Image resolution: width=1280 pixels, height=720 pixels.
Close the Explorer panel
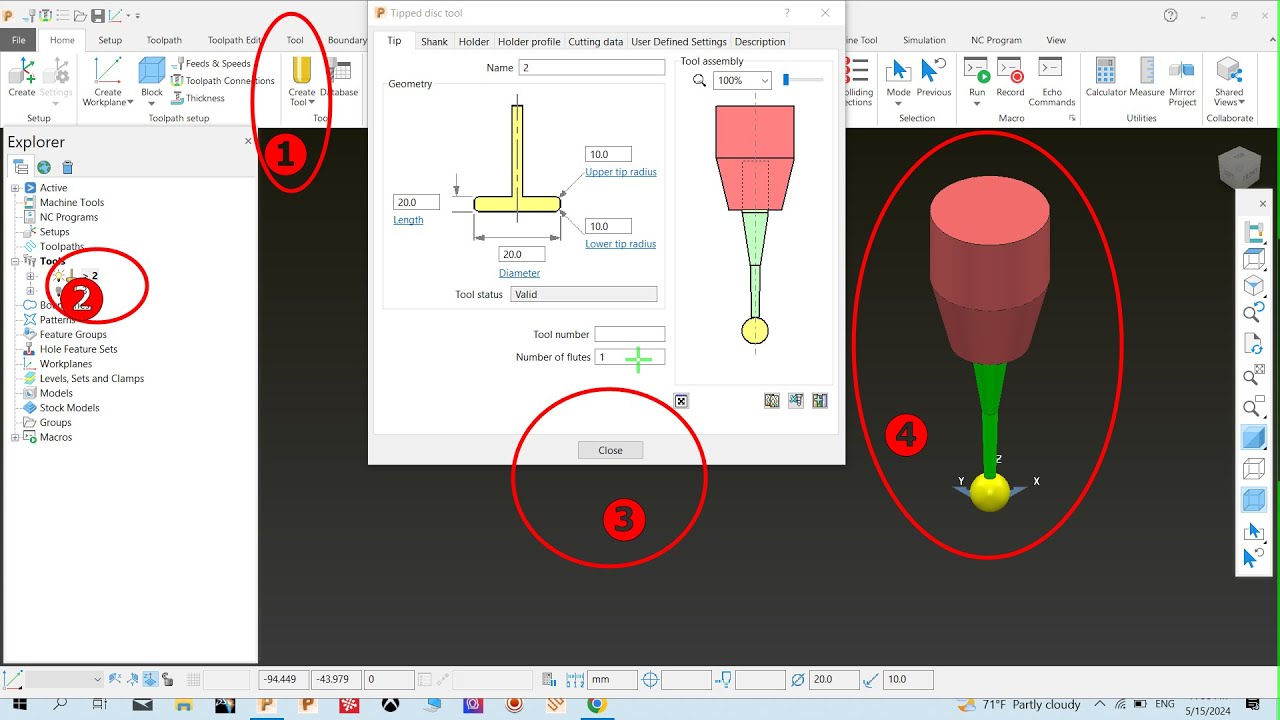point(248,141)
